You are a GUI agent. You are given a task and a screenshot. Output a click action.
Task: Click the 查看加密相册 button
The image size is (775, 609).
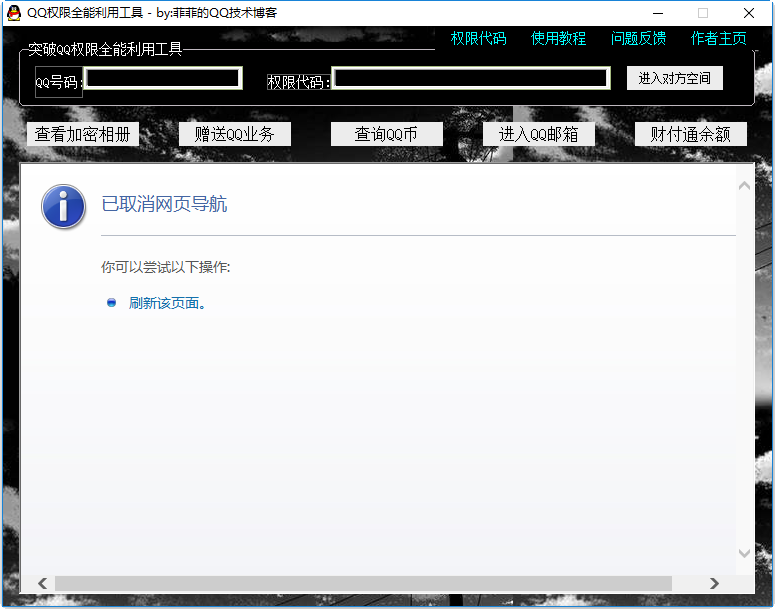pyautogui.click(x=83, y=134)
